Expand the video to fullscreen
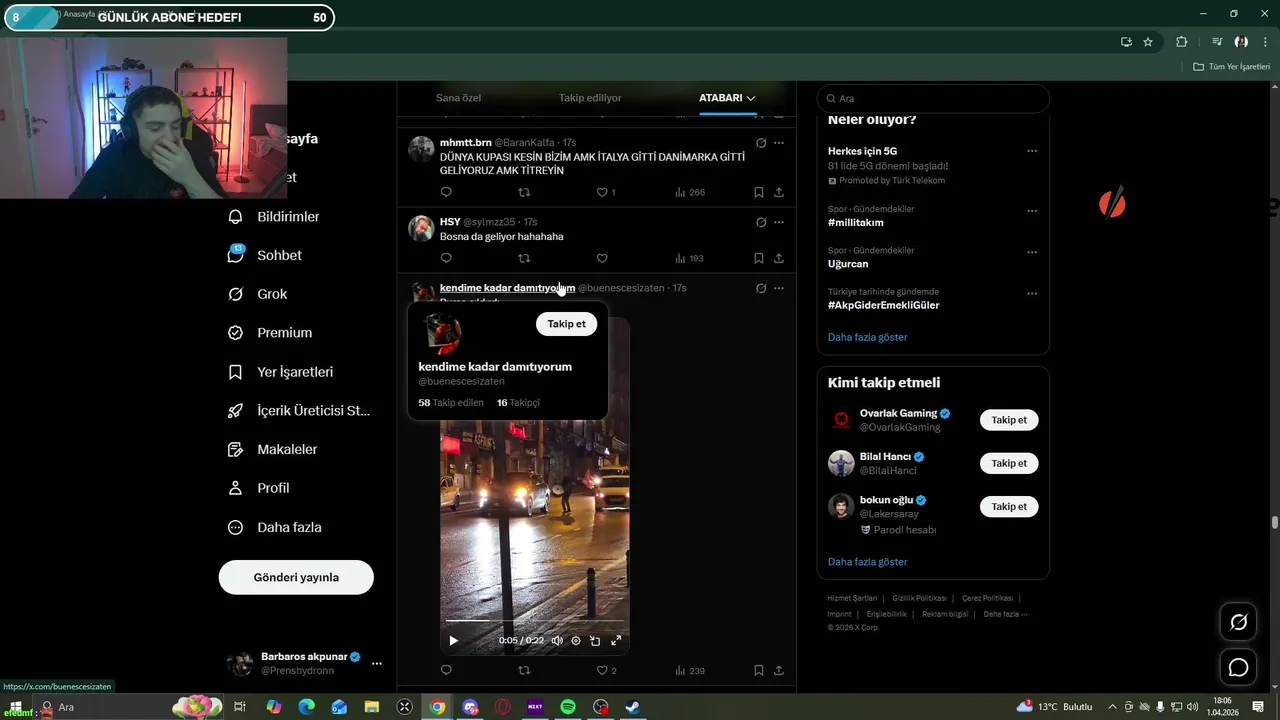The height and width of the screenshot is (720, 1280). point(616,641)
